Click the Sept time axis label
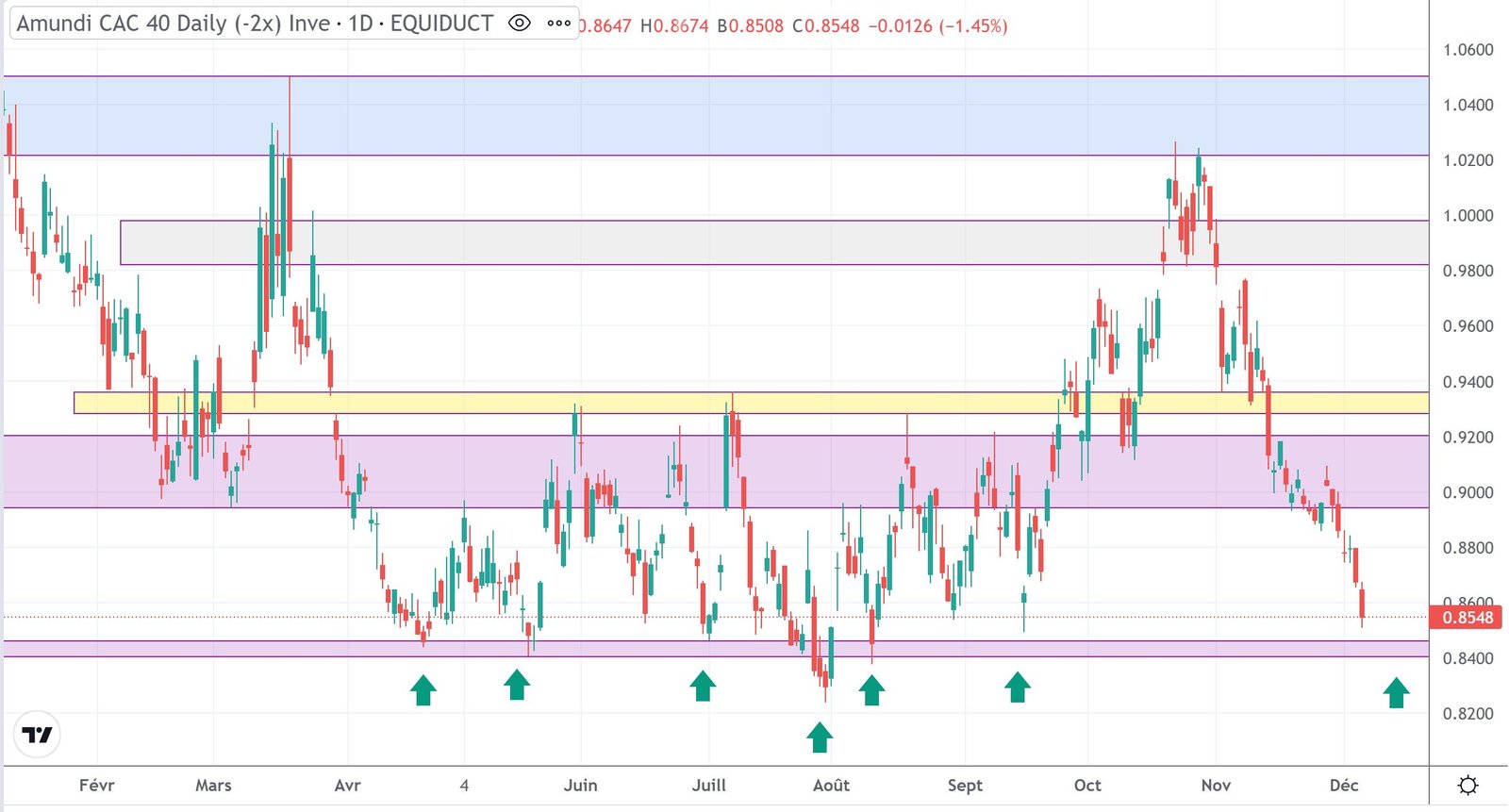Viewport: 1509px width, 812px height. [965, 786]
